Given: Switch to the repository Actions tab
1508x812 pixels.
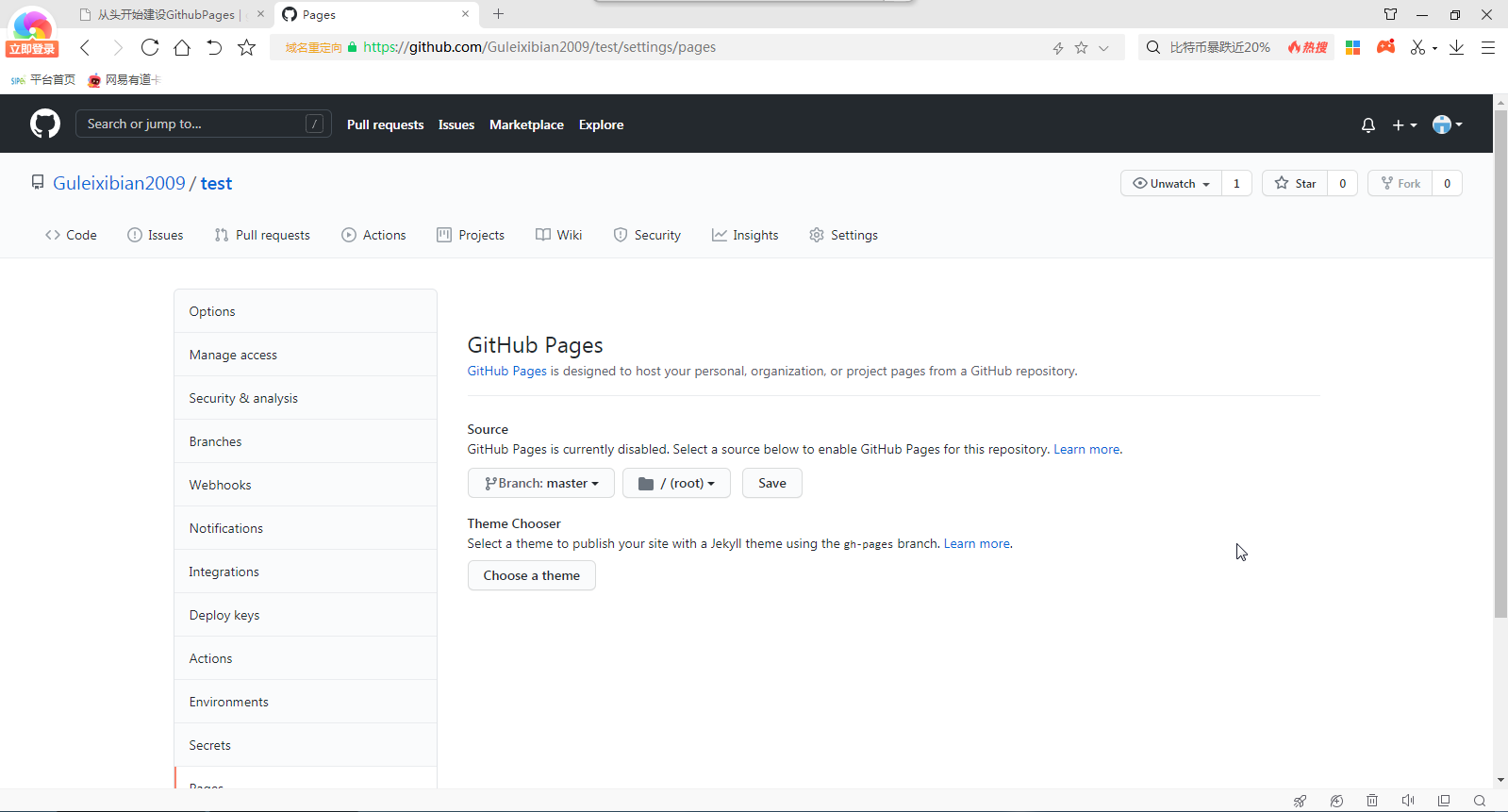Looking at the screenshot, I should click(373, 235).
